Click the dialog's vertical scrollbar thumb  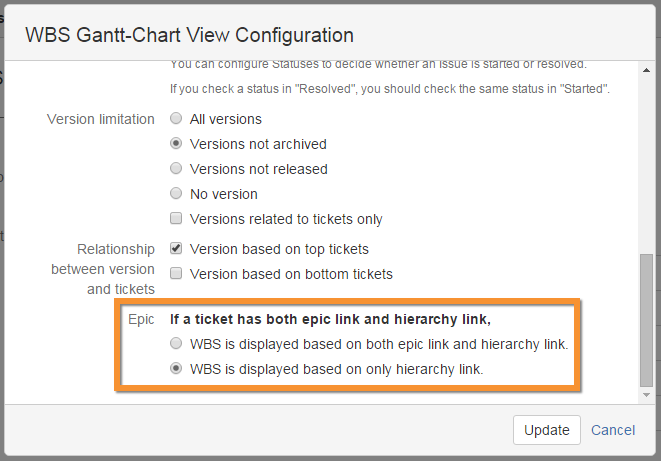pos(647,320)
